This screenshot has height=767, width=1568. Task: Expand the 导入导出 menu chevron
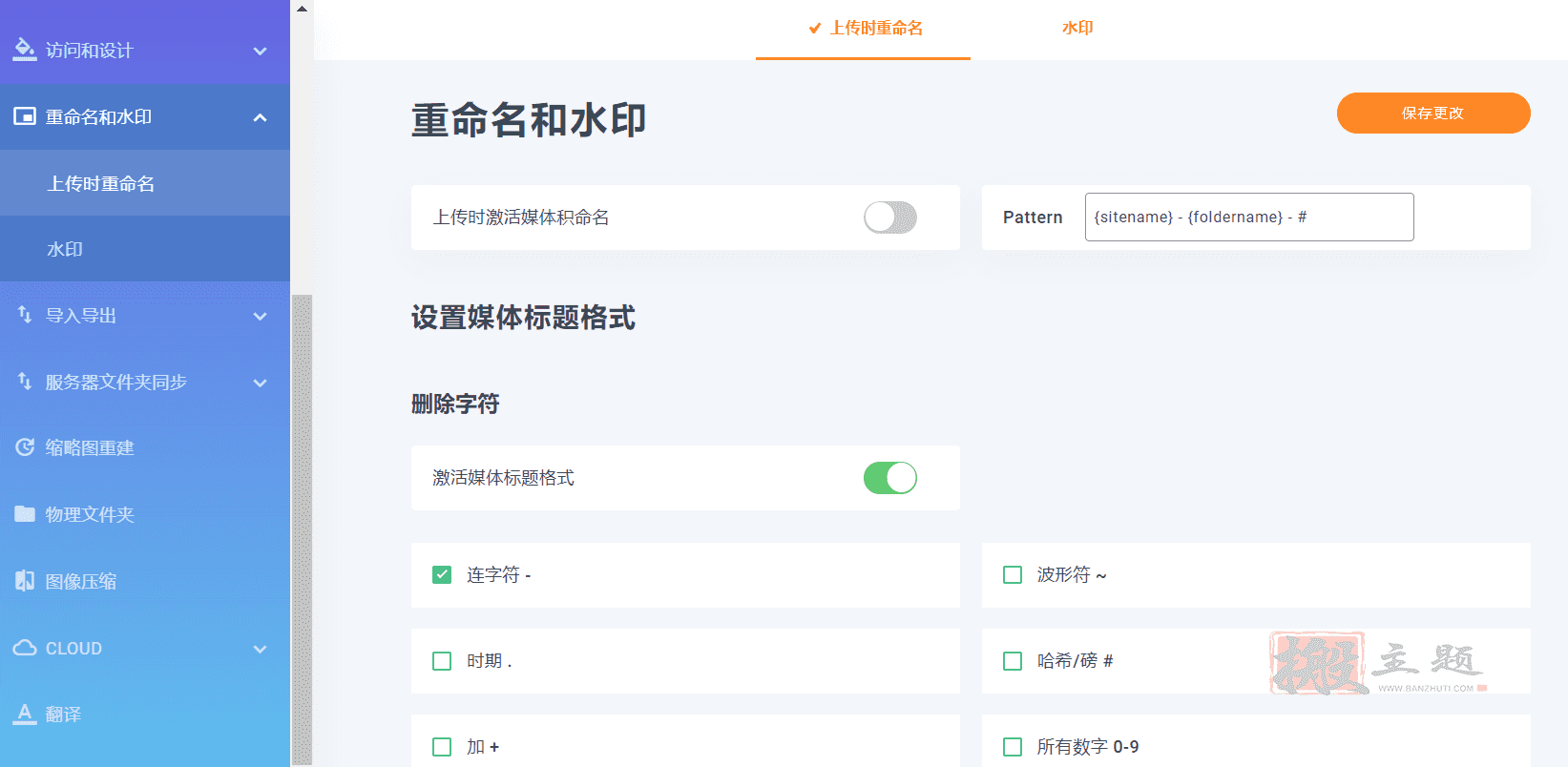click(x=260, y=316)
